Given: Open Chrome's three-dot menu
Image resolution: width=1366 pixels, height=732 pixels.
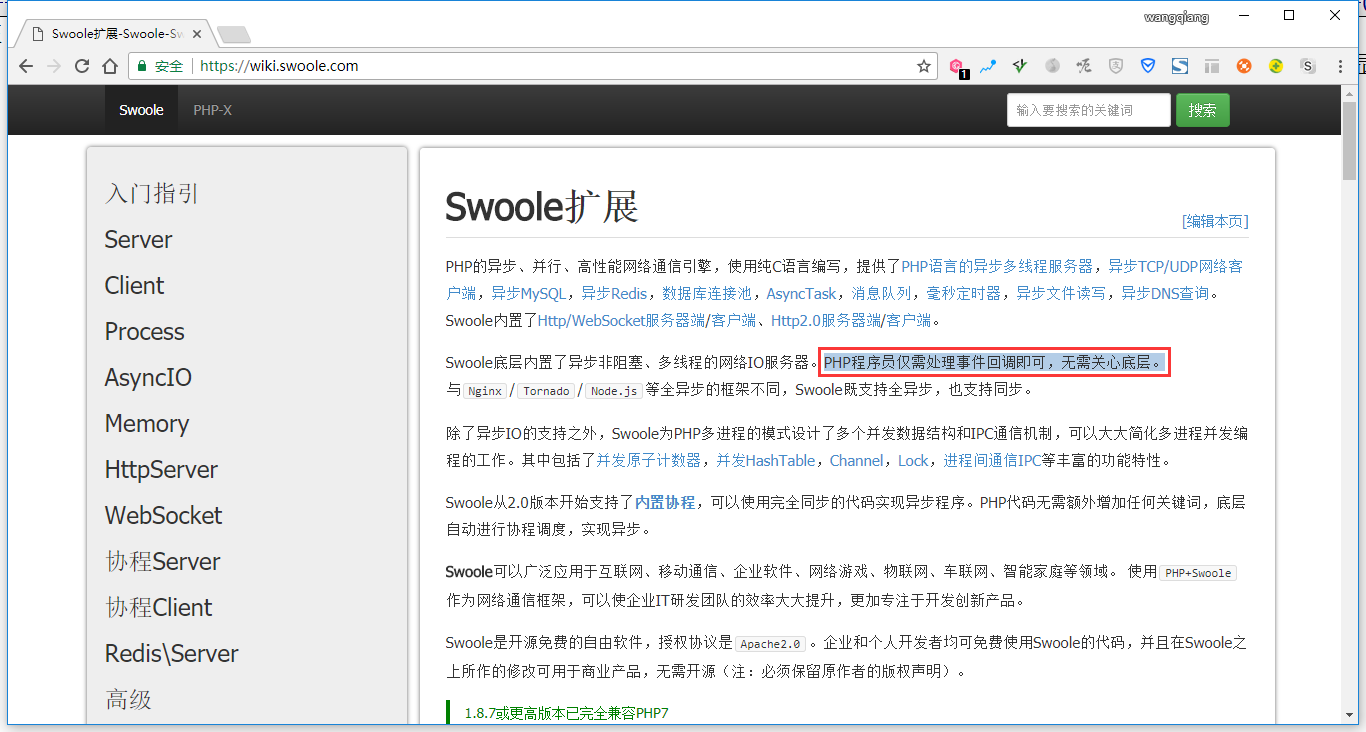Looking at the screenshot, I should click(x=1340, y=66).
